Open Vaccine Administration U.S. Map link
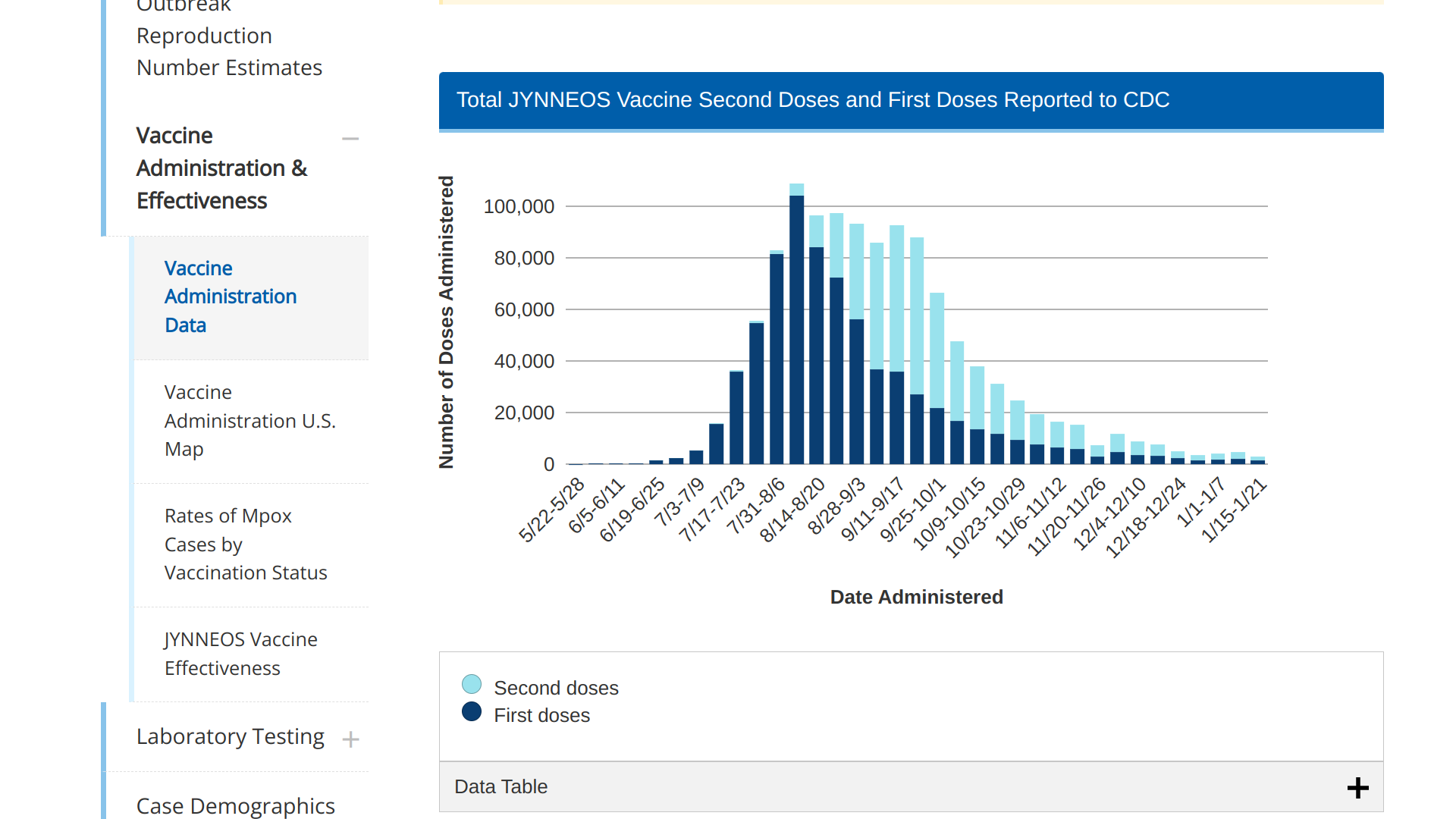The height and width of the screenshot is (819, 1456). [x=249, y=421]
